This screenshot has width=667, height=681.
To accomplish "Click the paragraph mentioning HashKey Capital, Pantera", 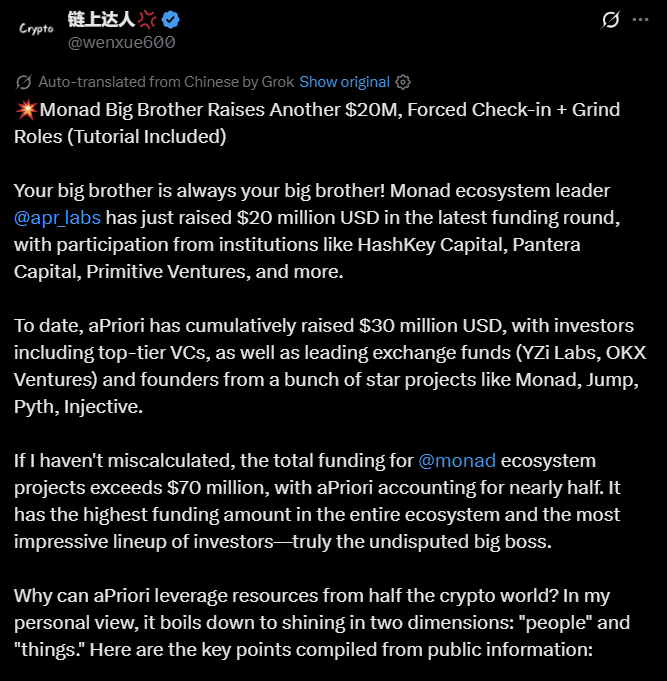I will click(300, 244).
